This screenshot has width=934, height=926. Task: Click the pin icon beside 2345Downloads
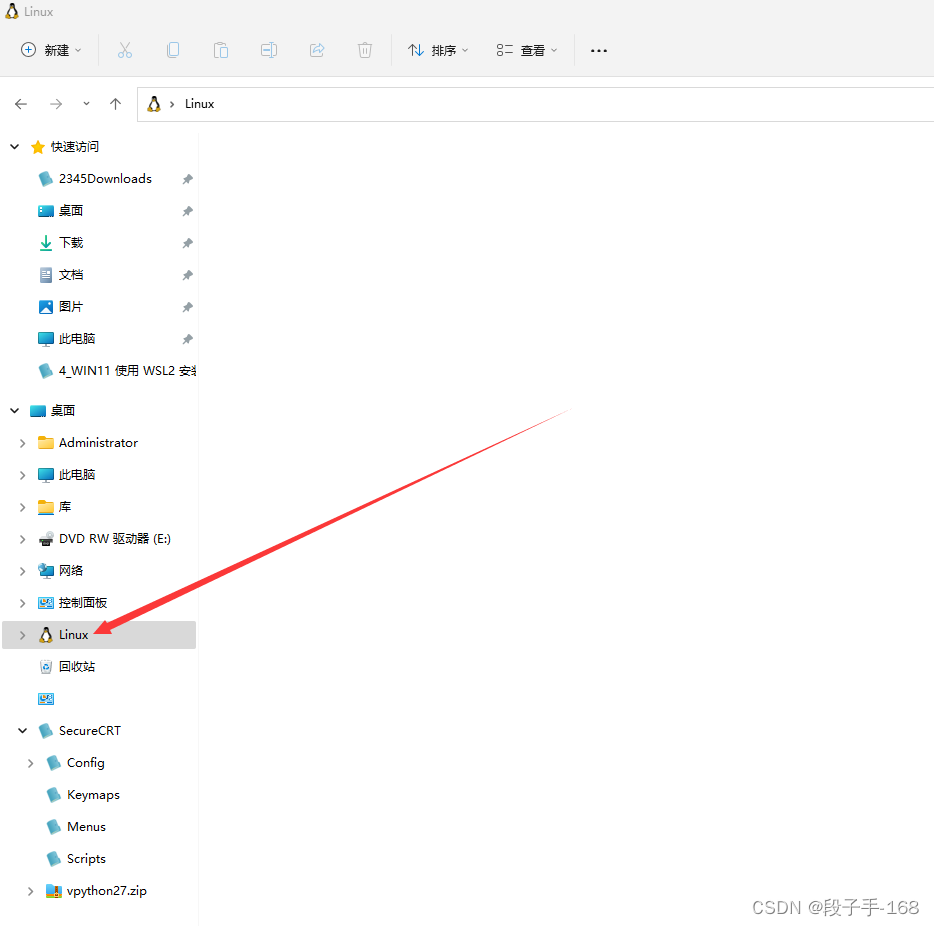(x=188, y=179)
